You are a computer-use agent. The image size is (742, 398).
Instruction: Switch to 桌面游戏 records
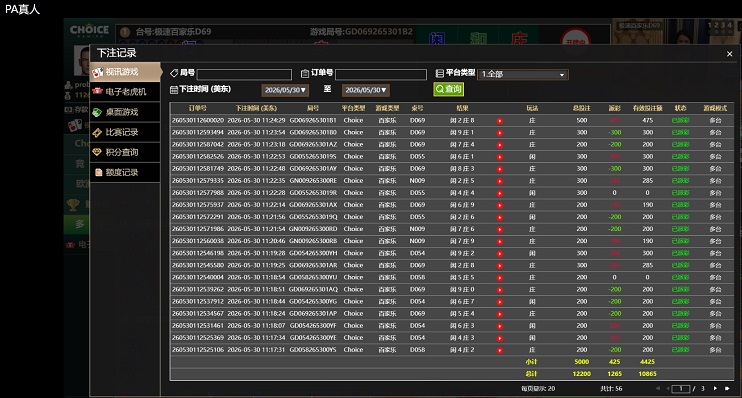pos(125,112)
